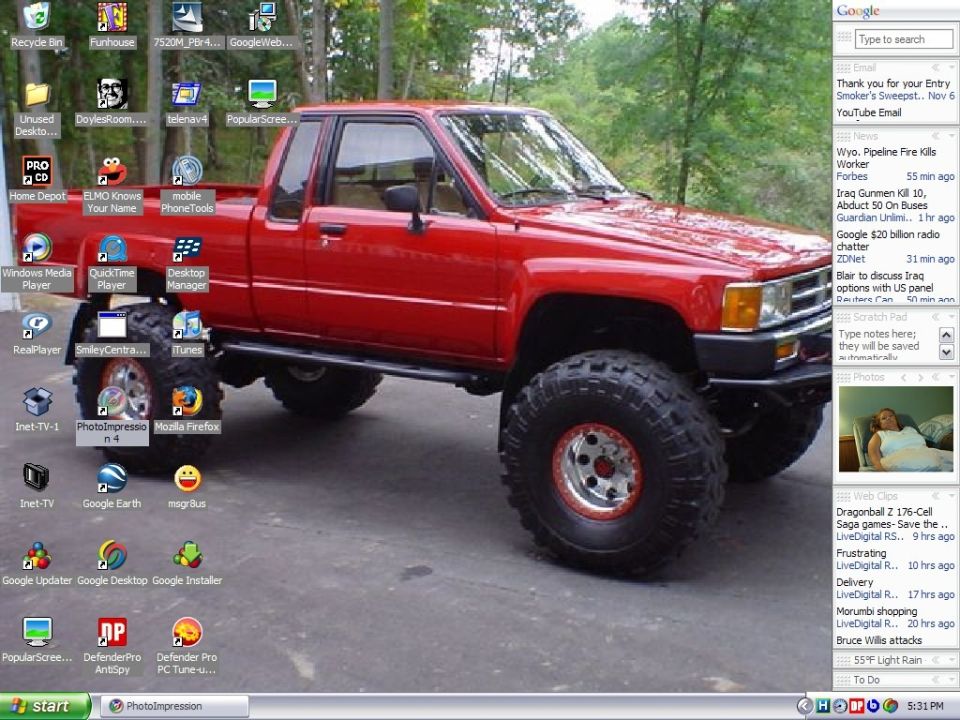Select the mobile PhoneTools icon
This screenshot has height=720, width=960.
187,186
